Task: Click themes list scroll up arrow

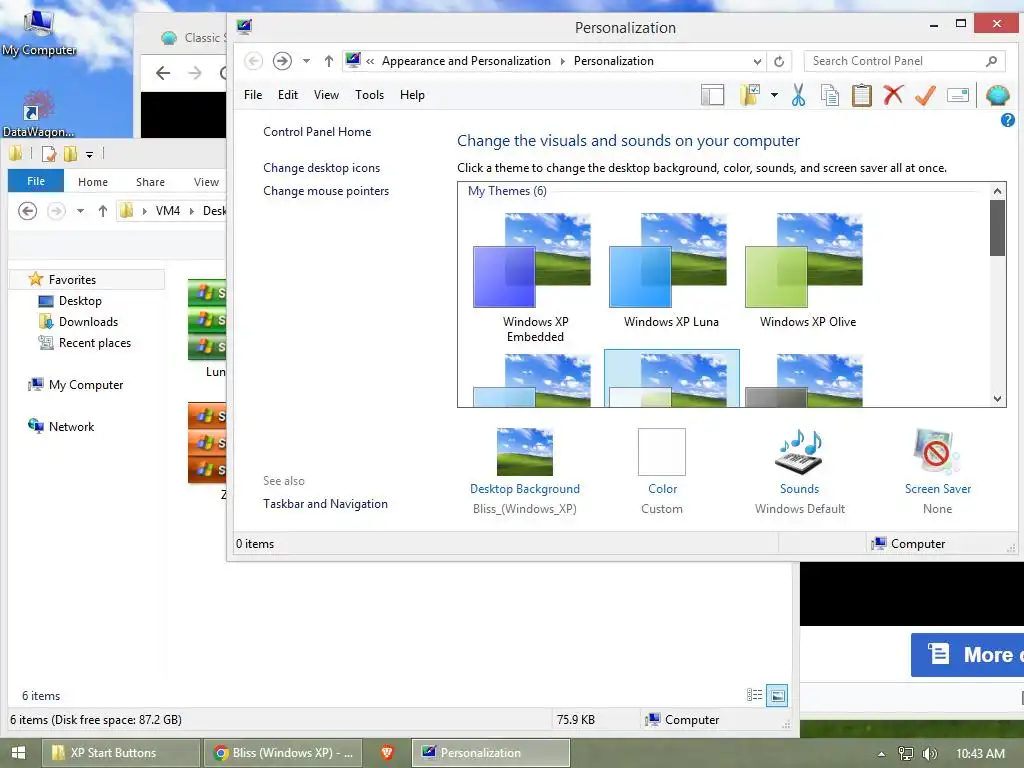Action: (997, 191)
